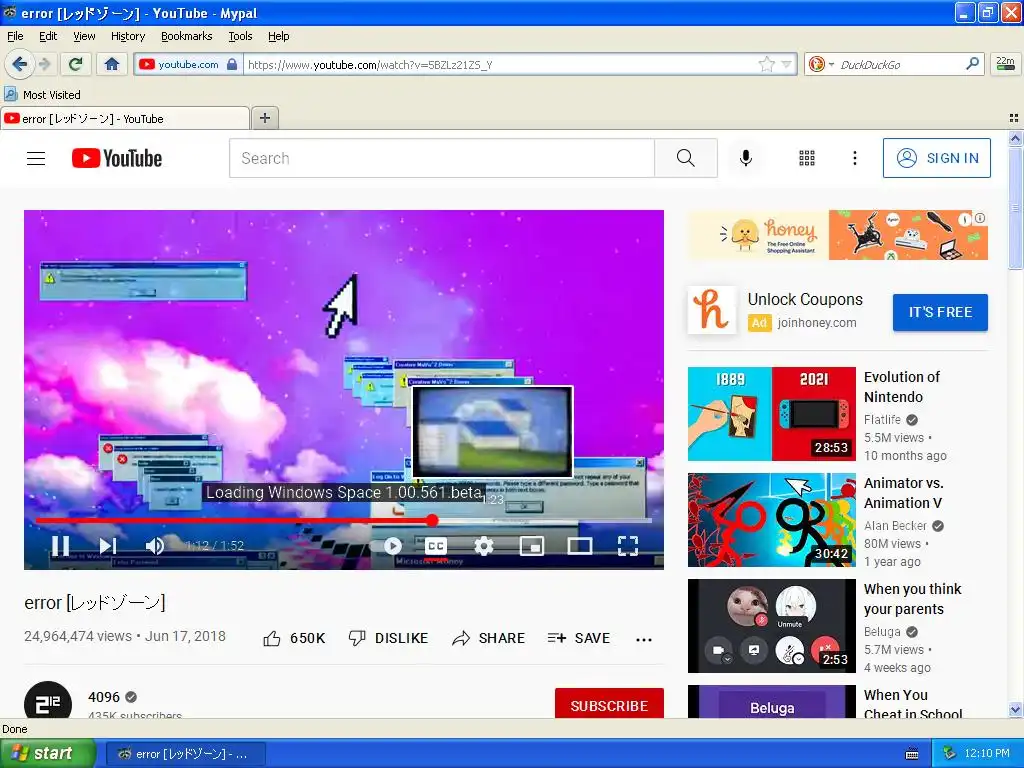
Task: Select the error [レッドゾーン] YouTube tab
Action: (124, 119)
